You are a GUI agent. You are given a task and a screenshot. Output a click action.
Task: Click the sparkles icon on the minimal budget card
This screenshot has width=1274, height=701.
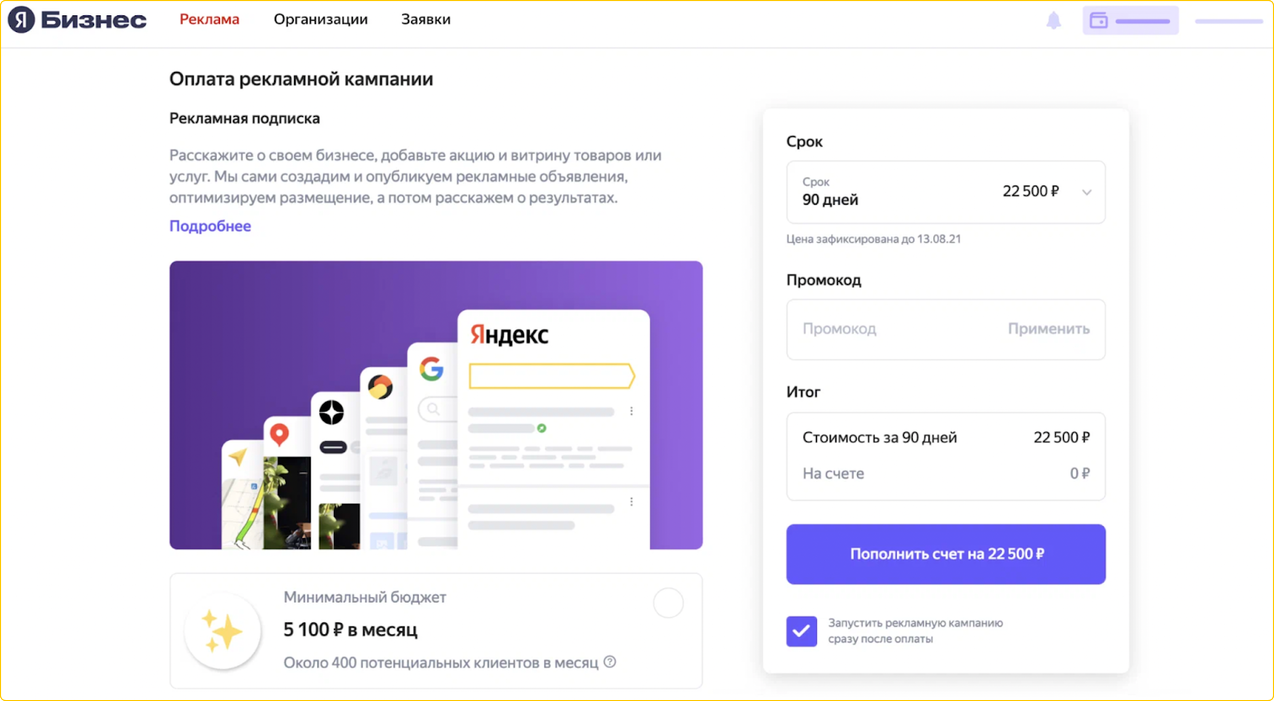click(x=222, y=631)
